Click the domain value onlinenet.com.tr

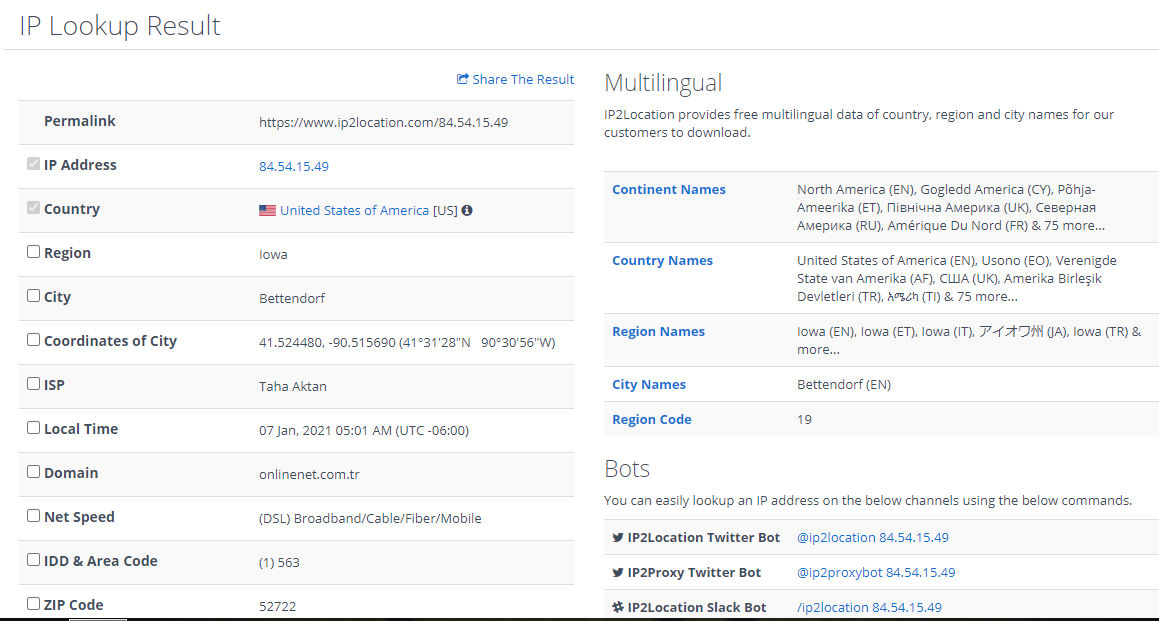click(x=310, y=474)
